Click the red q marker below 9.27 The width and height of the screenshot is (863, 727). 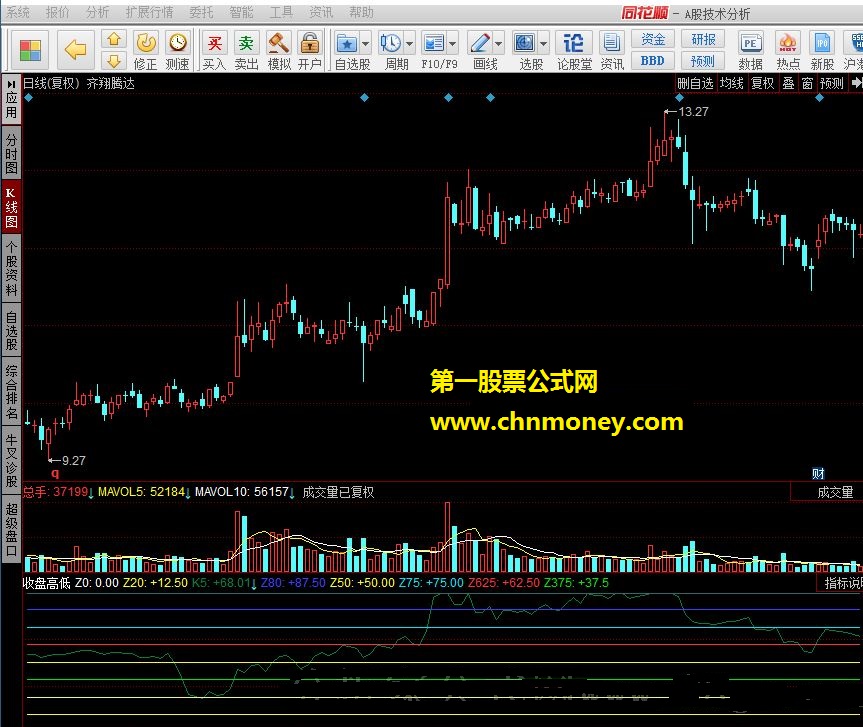[x=54, y=473]
